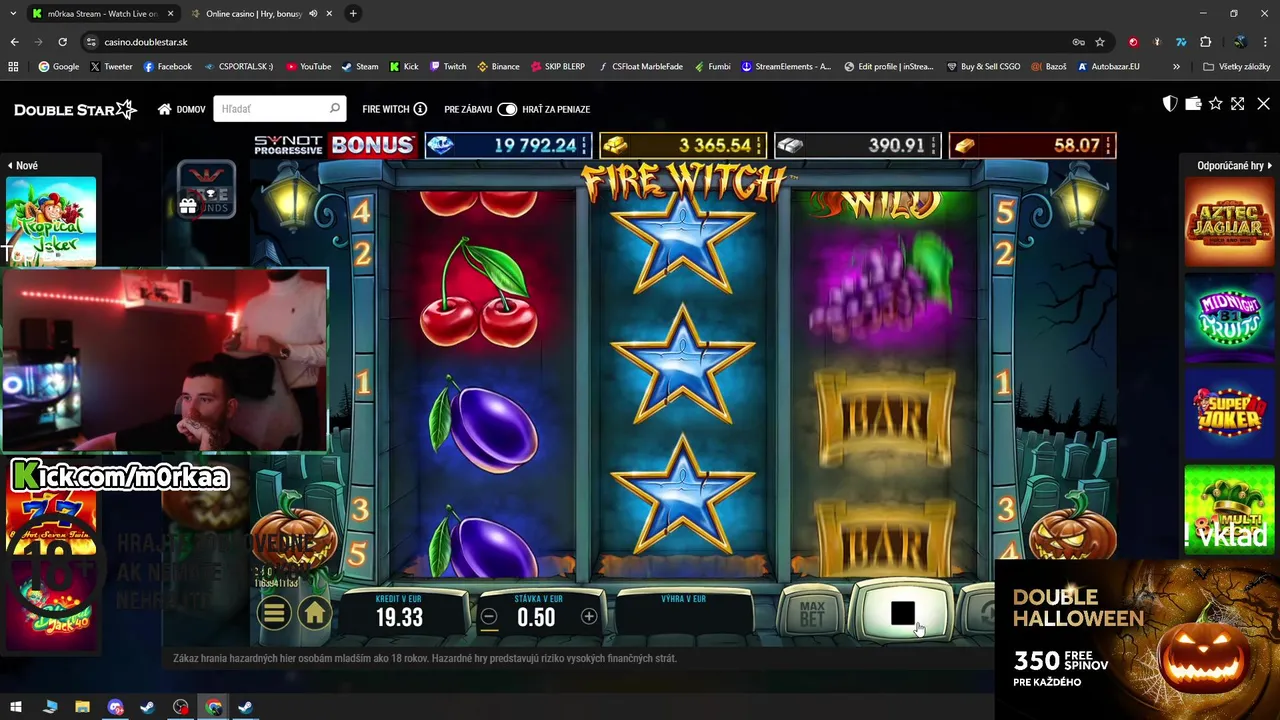The width and height of the screenshot is (1280, 720).
Task: Toggle Pre zábavu / Hrať za peniaze switch
Action: pyautogui.click(x=507, y=109)
